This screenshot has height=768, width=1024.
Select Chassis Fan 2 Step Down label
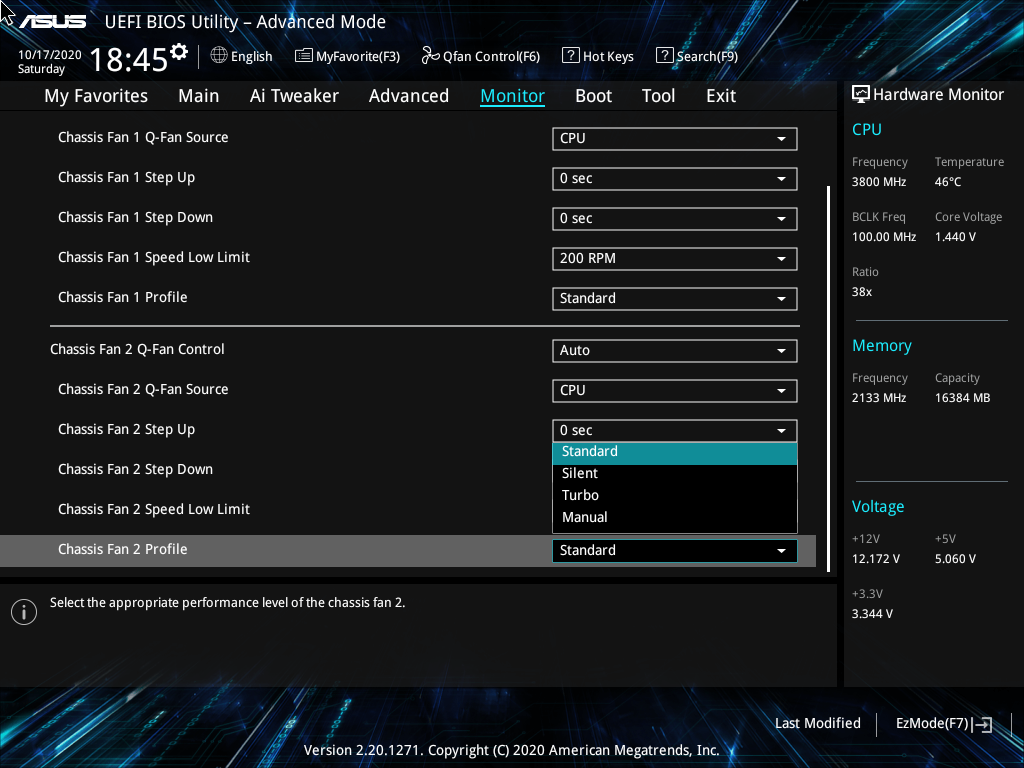click(x=135, y=470)
